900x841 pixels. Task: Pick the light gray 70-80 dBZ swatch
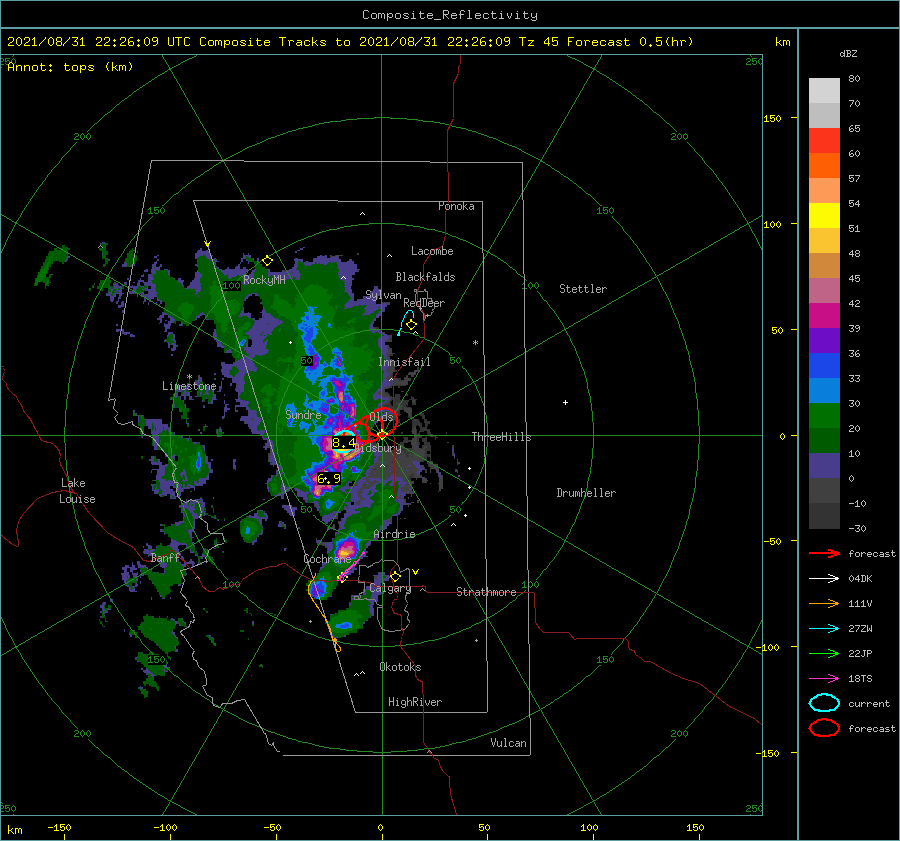click(x=824, y=91)
